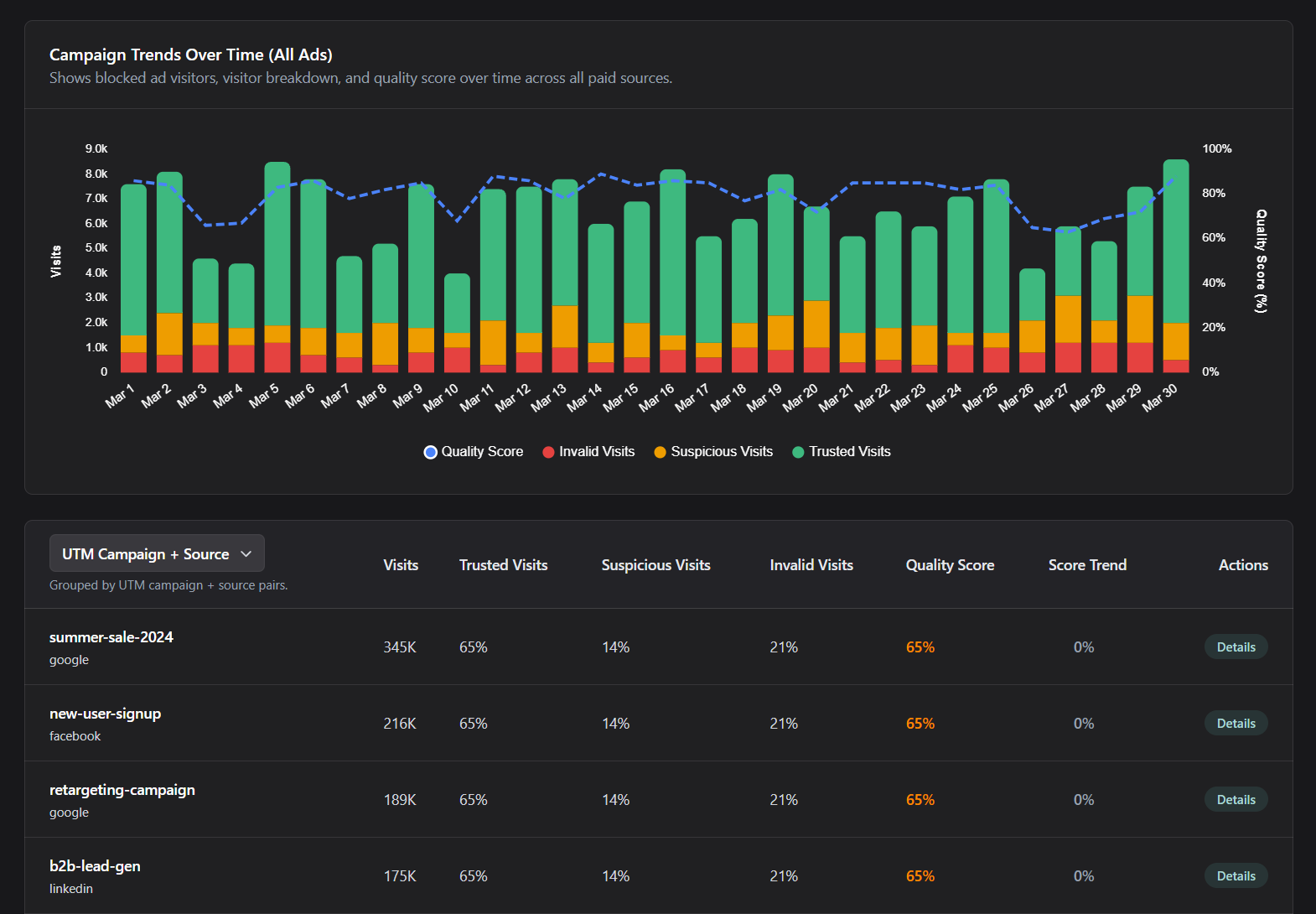
Task: Toggle the Quality Score legend item
Action: (474, 452)
